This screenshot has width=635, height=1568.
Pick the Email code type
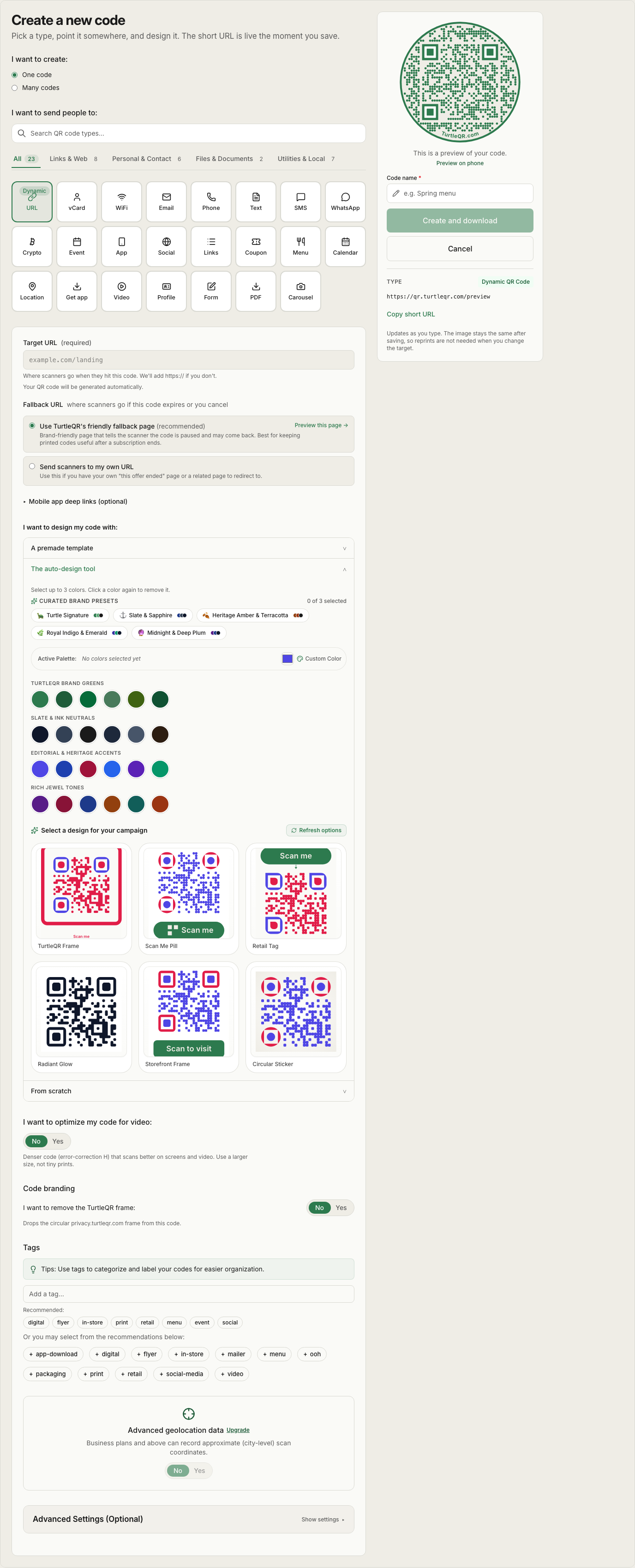166,202
